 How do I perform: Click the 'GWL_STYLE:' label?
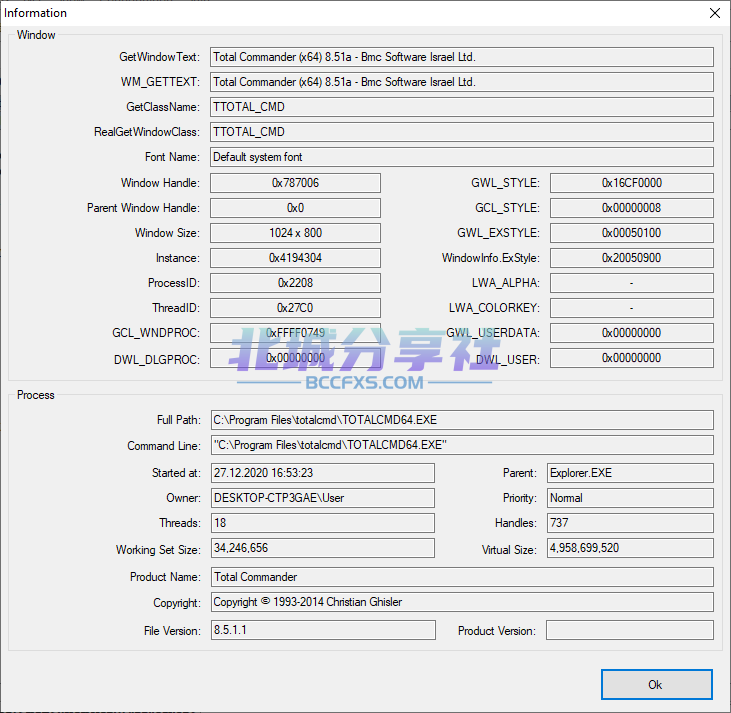[505, 183]
